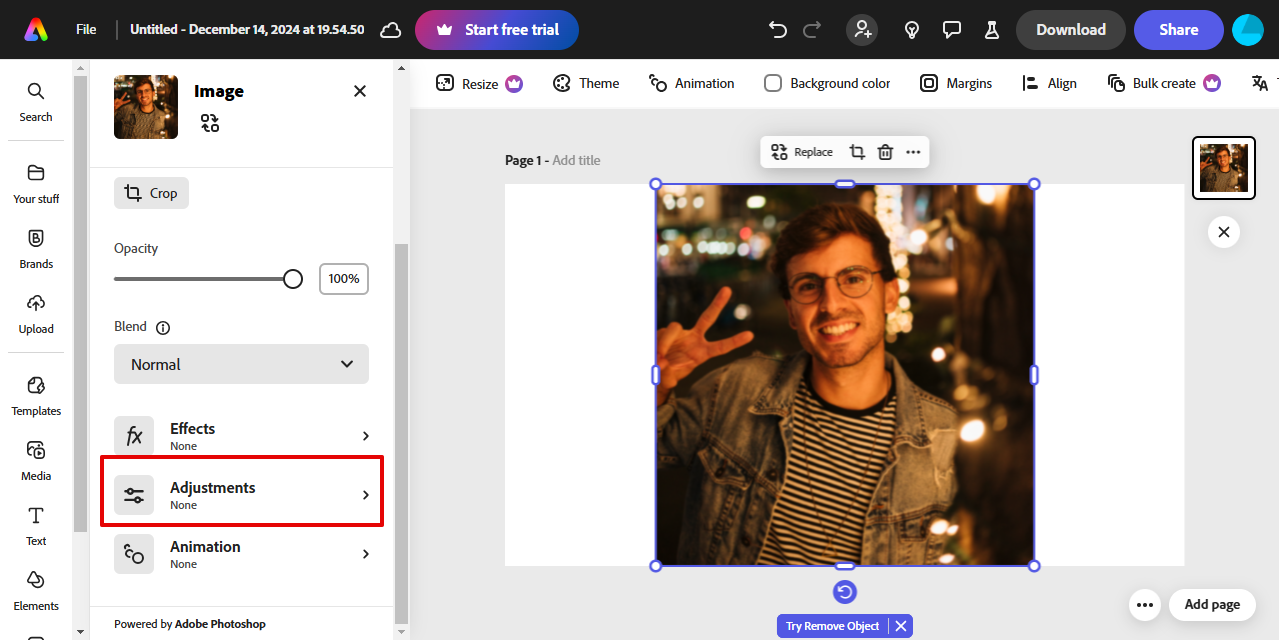
Task: Click Bulk create in the toolbar
Action: click(x=1164, y=83)
